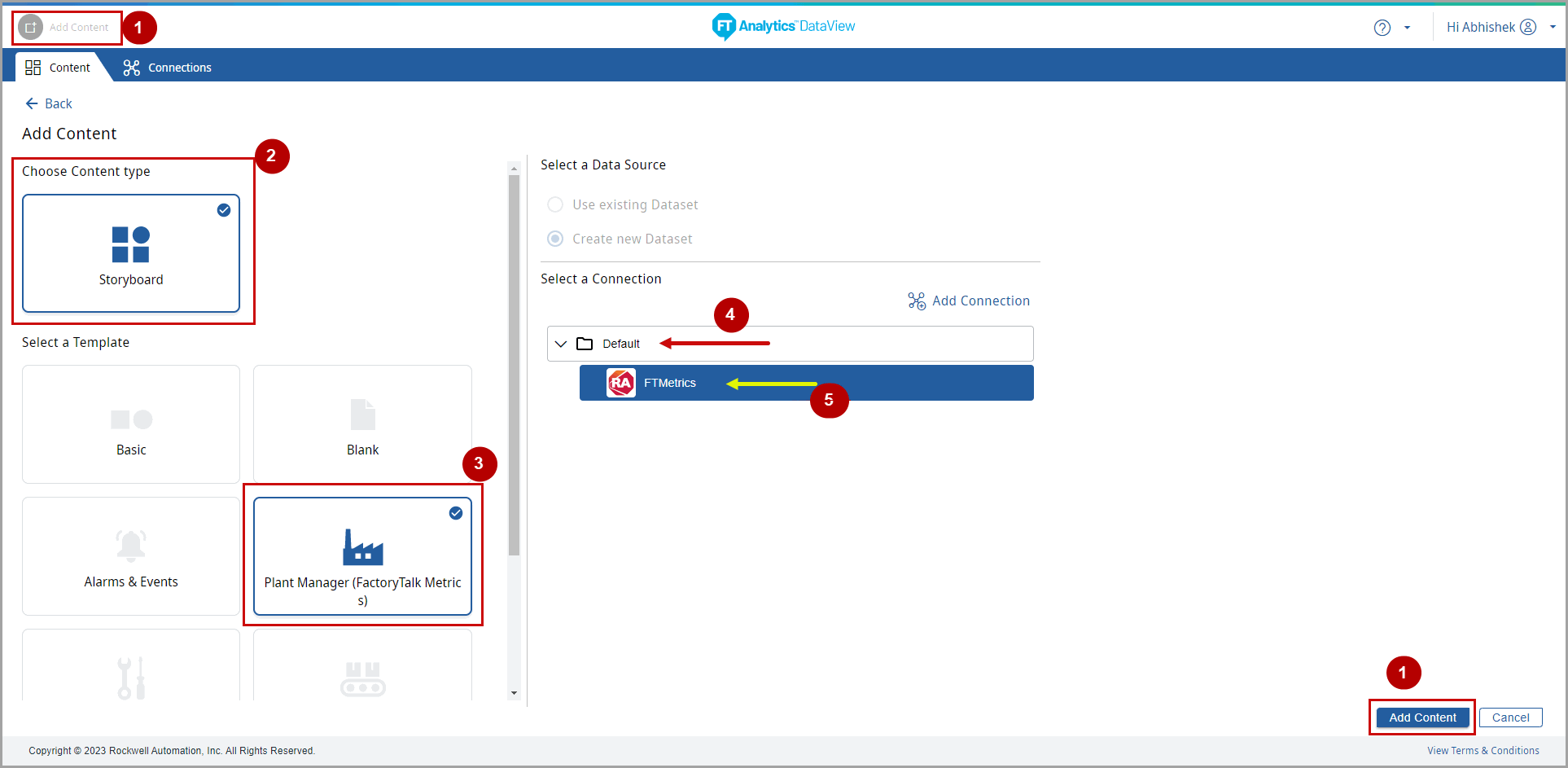This screenshot has width=1568, height=768.
Task: Click the Add Connection network icon
Action: (917, 301)
